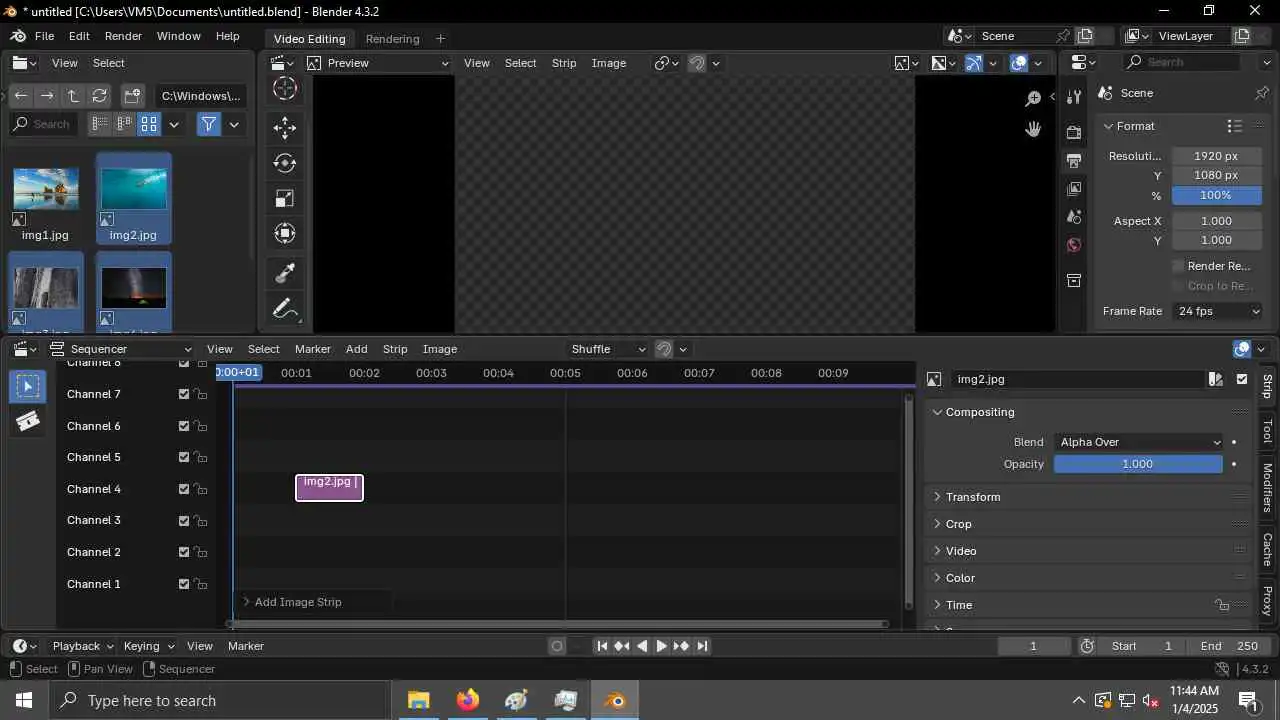The image size is (1280, 720).
Task: Open the Tool properties tab icon
Action: 1074,97
